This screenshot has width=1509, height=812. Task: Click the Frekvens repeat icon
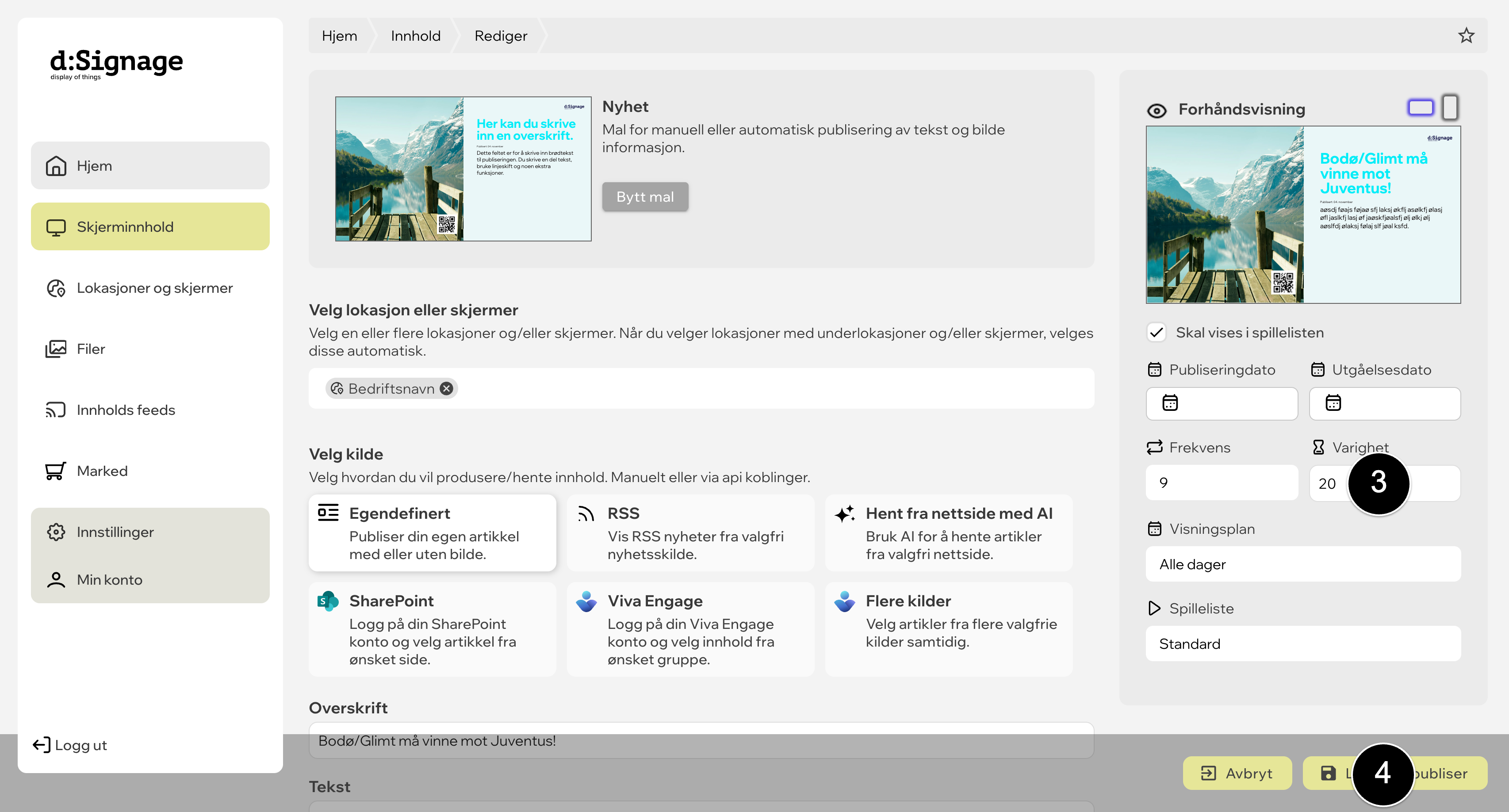click(x=1154, y=448)
